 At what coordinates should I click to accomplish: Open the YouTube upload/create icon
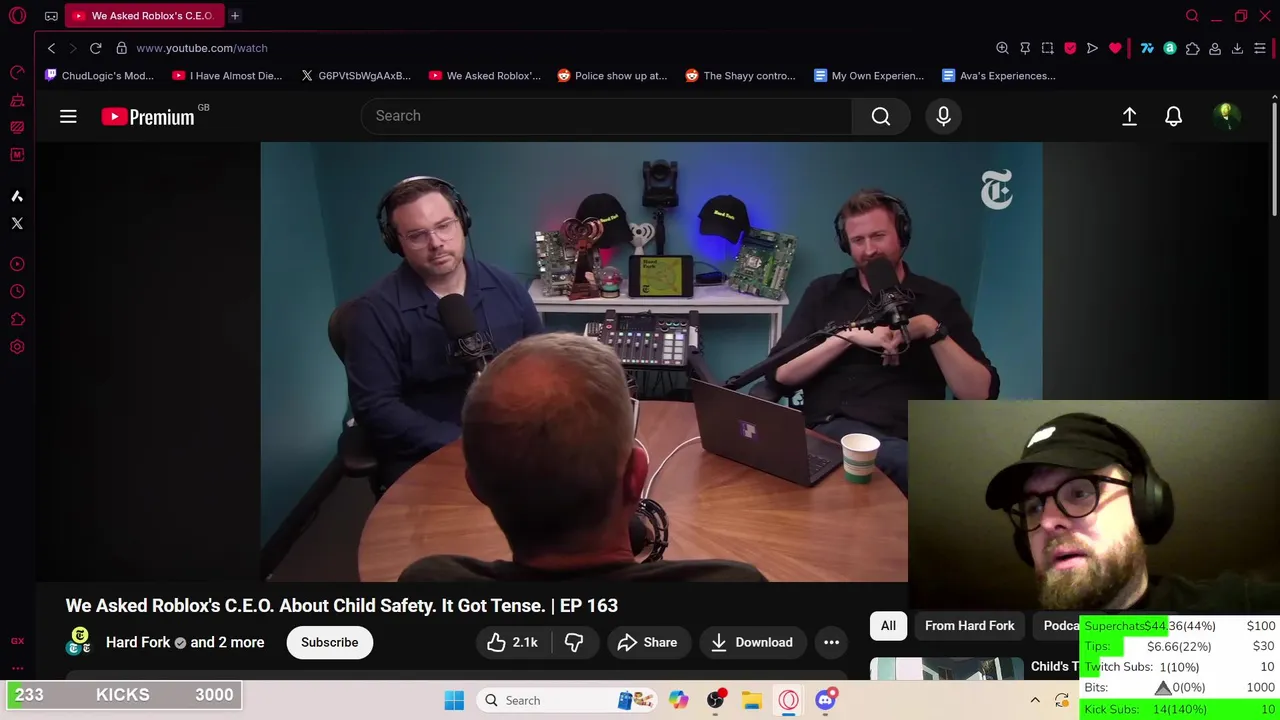pos(1129,117)
